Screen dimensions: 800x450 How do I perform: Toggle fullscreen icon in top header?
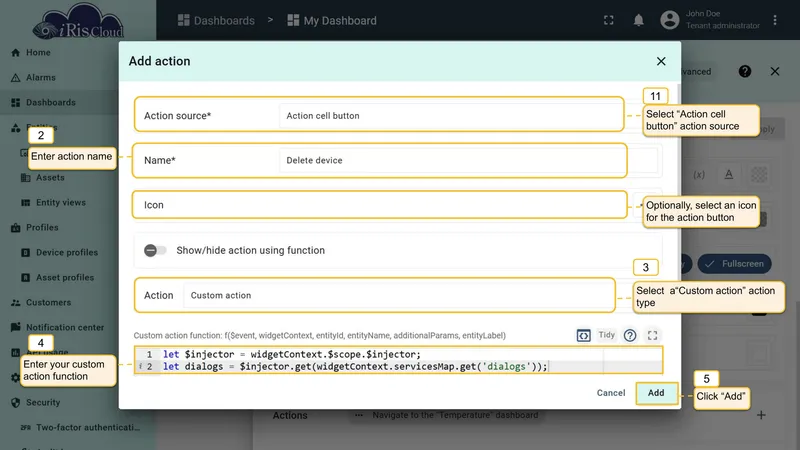coord(609,20)
